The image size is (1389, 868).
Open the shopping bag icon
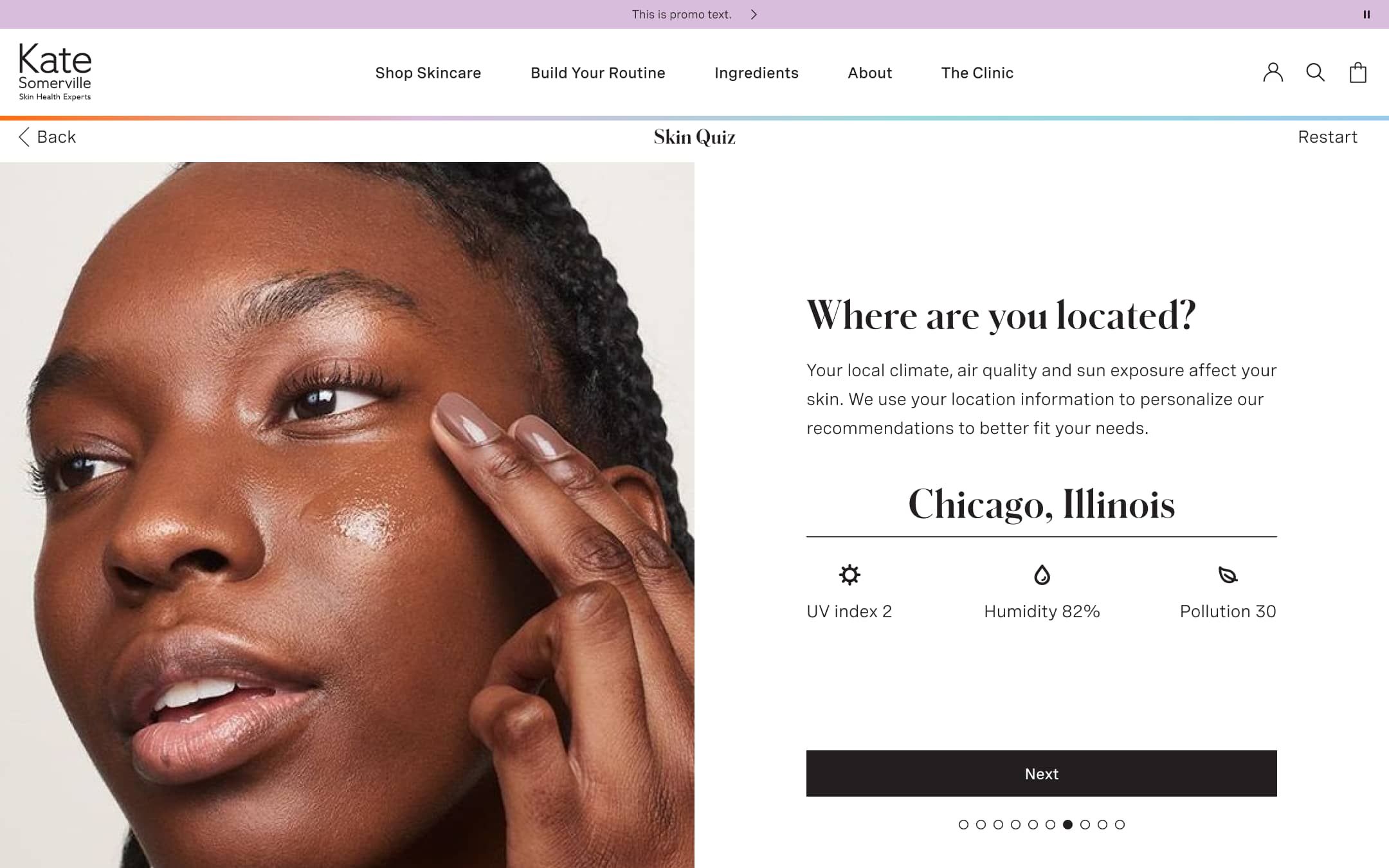click(1357, 73)
